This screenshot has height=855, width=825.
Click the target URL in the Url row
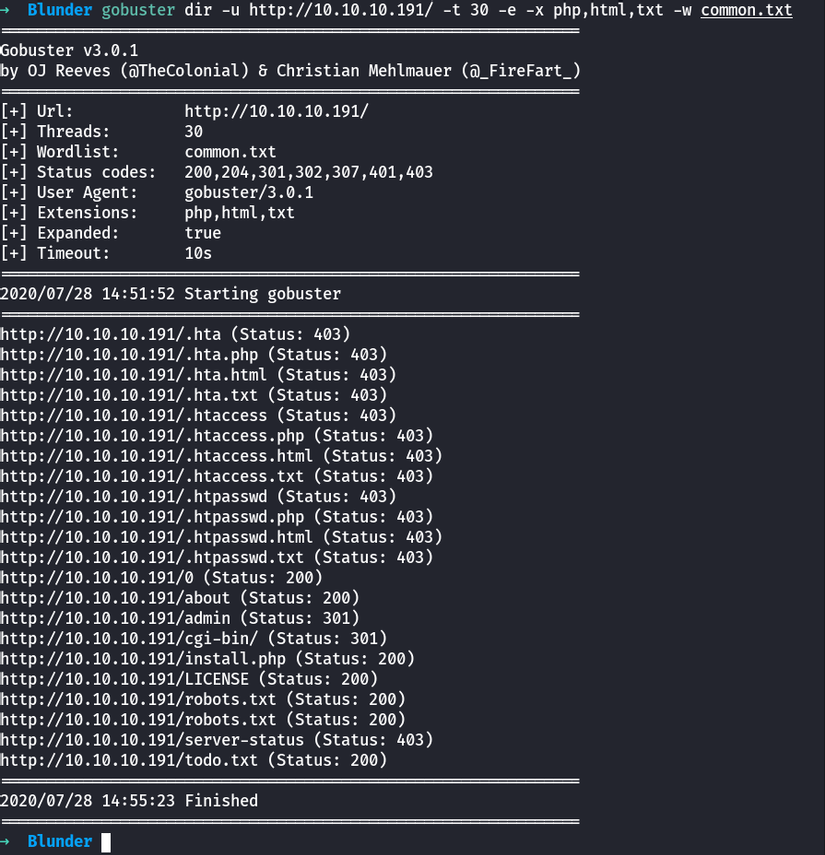coord(276,111)
